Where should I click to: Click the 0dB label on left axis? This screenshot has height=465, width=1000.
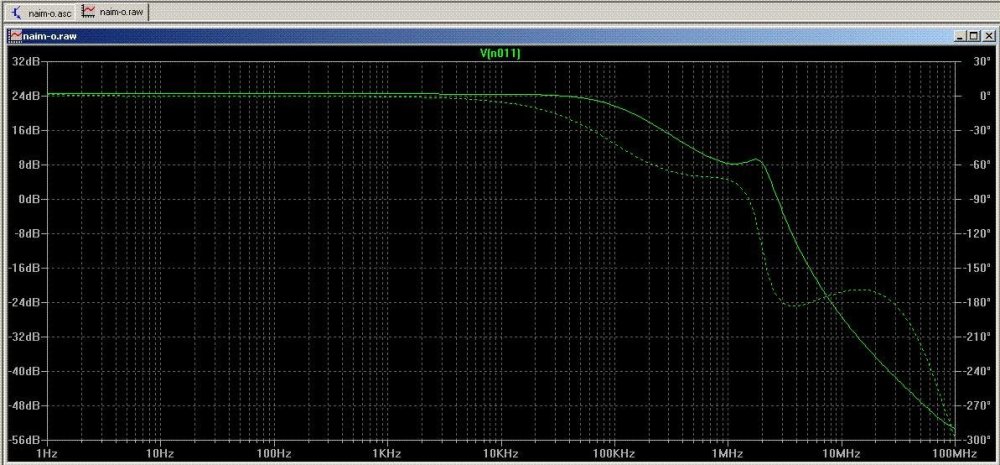[x=27, y=199]
